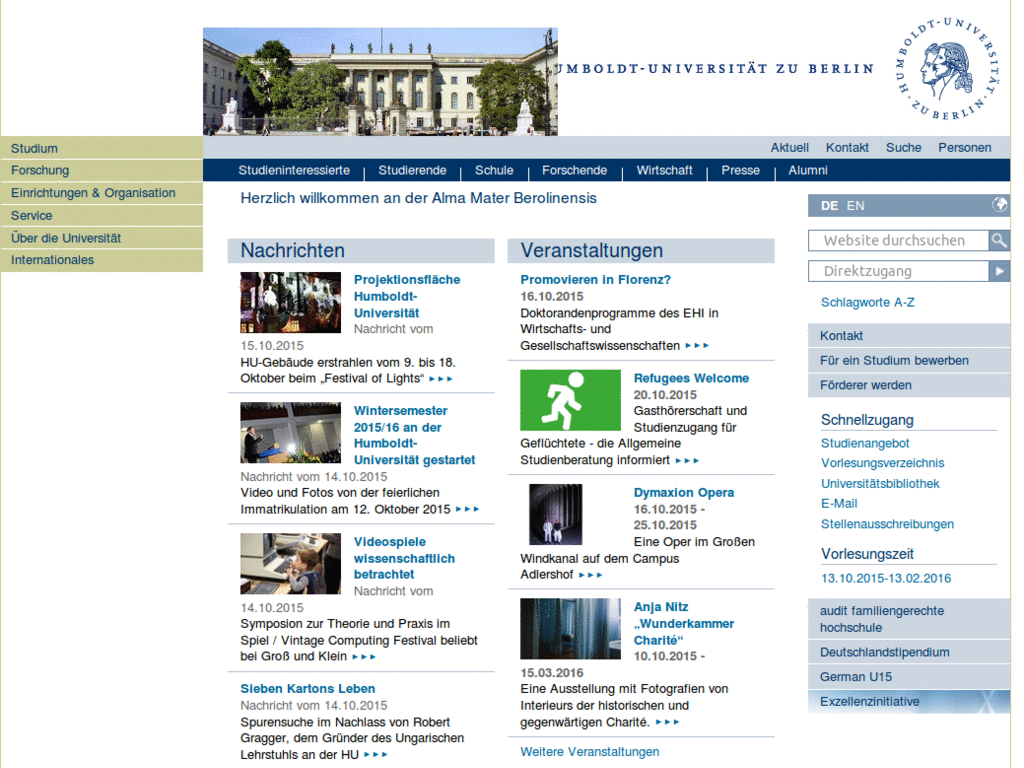1024x768 pixels.
Task: Click audit familiengerechte hochschule button
Action: click(x=908, y=619)
